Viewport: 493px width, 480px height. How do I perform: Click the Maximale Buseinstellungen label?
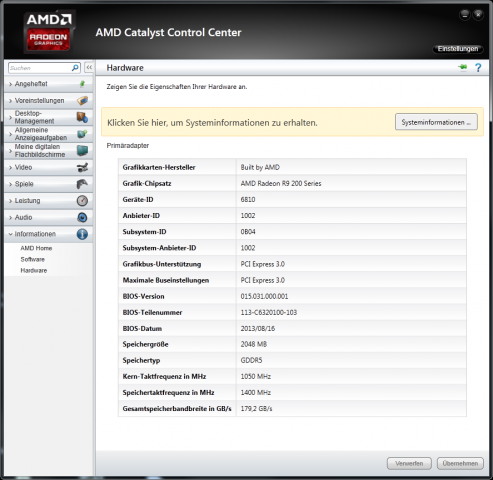166,280
